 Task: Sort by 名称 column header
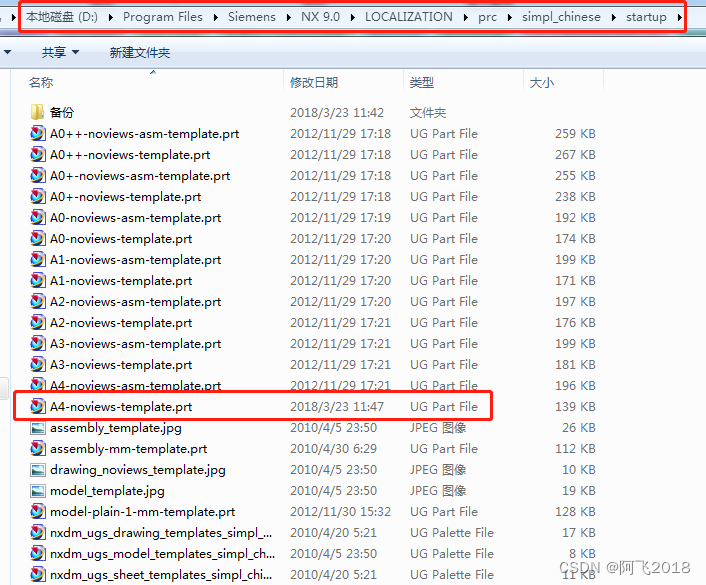coord(41,82)
